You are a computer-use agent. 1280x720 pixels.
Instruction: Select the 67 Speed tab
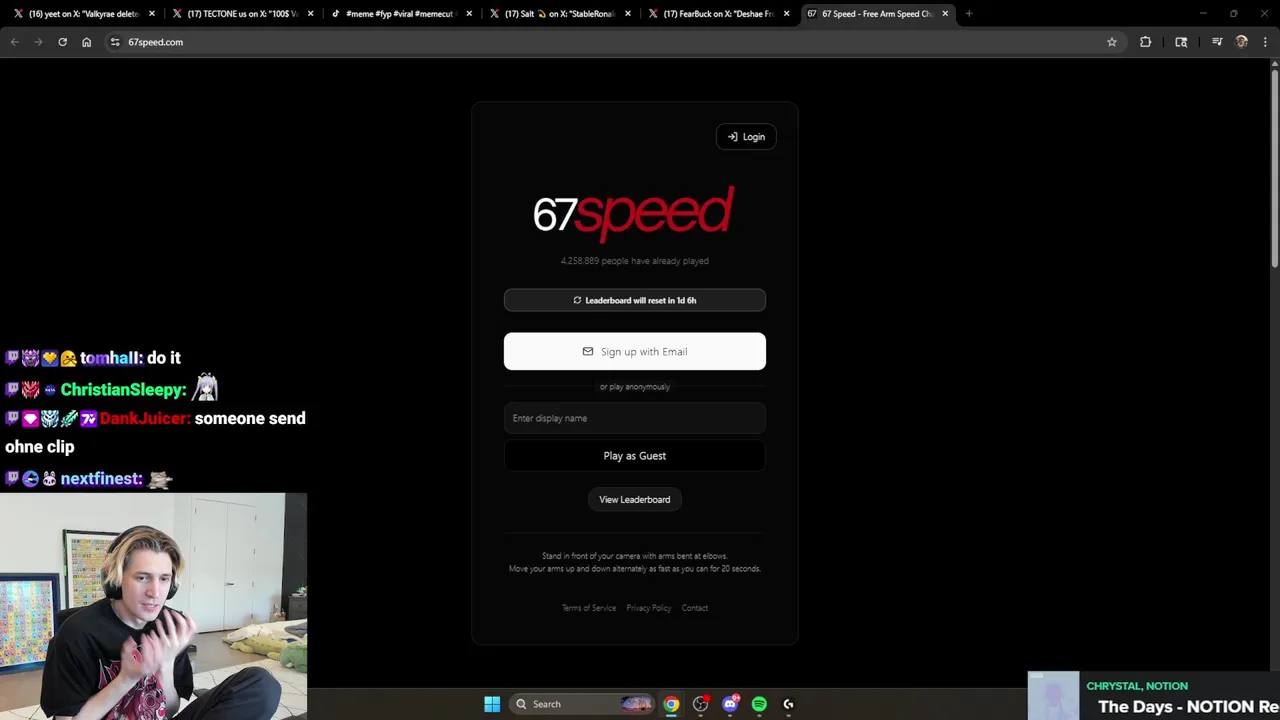pyautogui.click(x=876, y=14)
